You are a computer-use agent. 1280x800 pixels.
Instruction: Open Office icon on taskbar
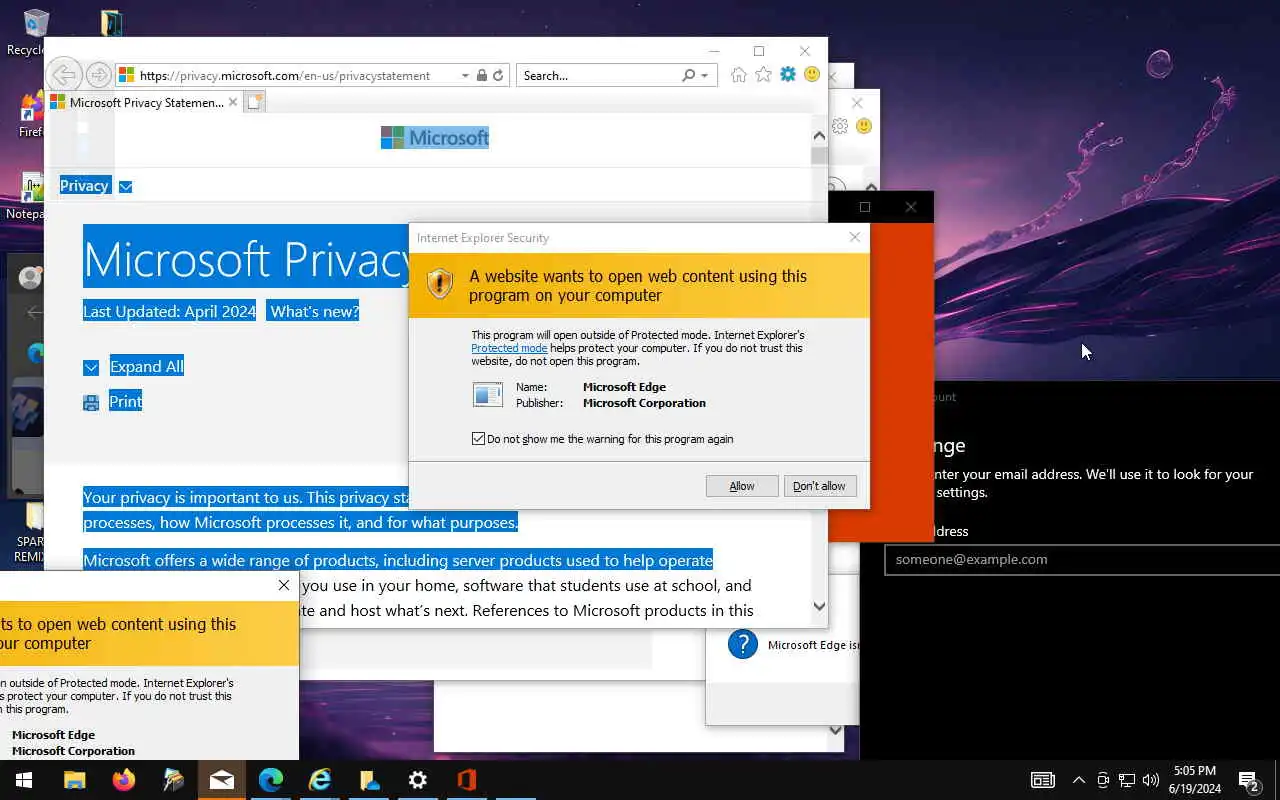tap(467, 780)
